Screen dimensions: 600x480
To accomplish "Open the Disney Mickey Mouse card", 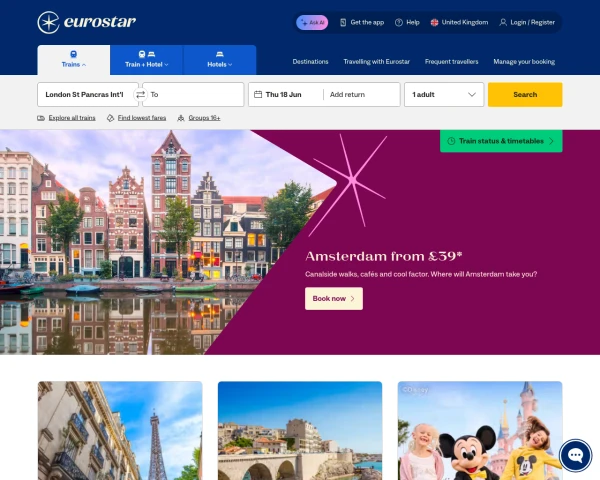I will click(x=480, y=431).
